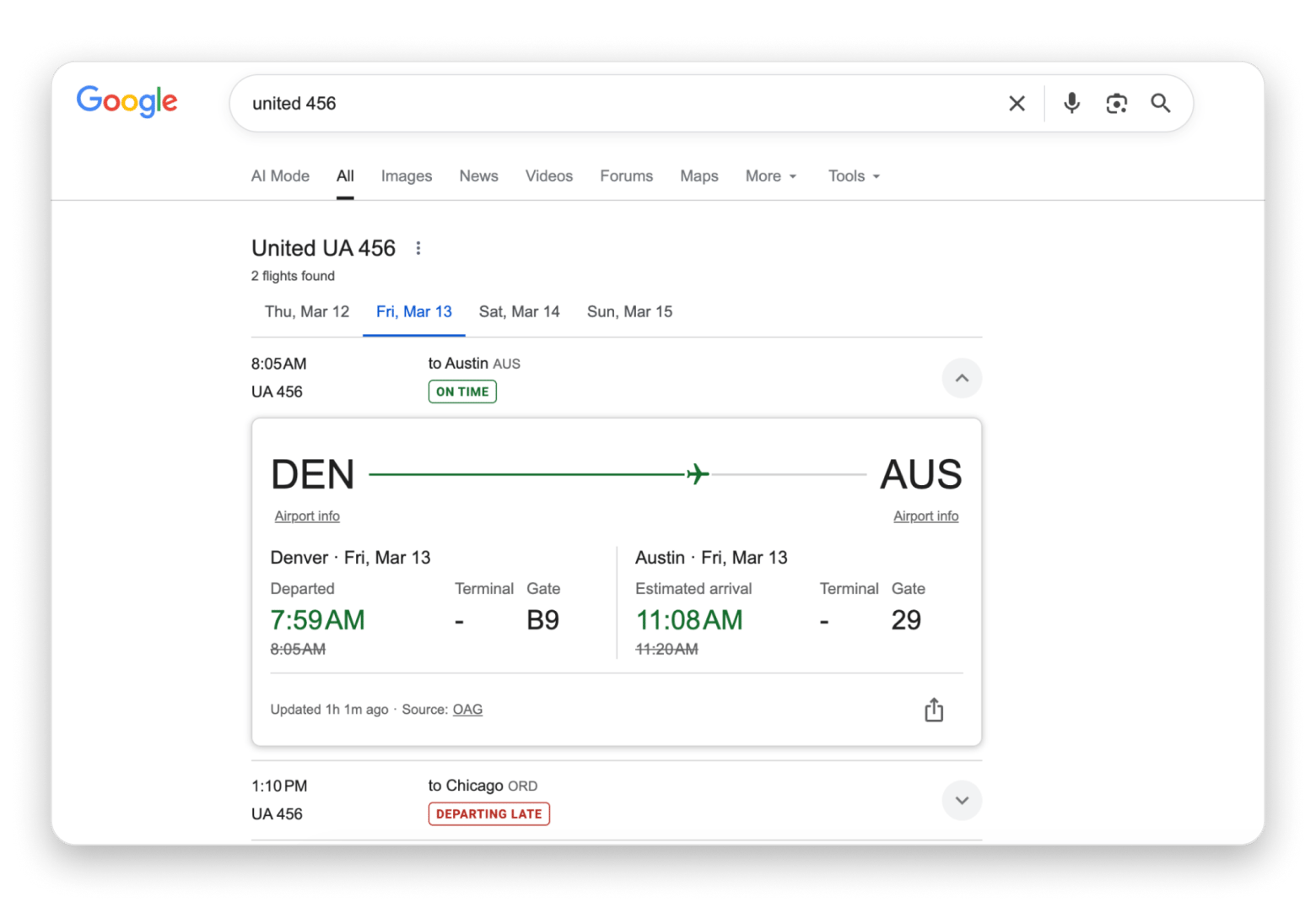
Task: Open the OAG source link
Action: [x=467, y=710]
